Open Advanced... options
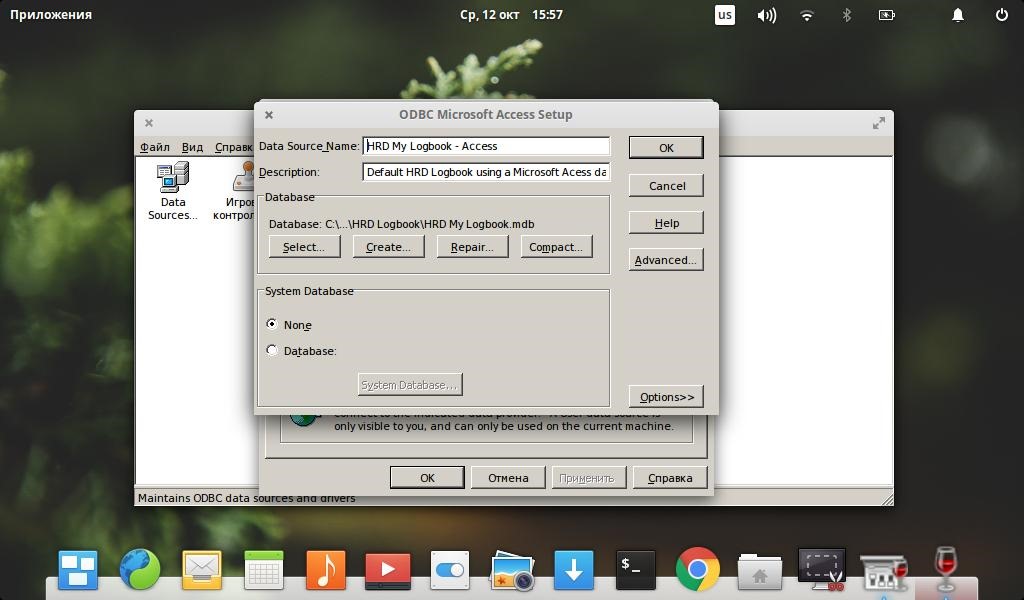This screenshot has width=1024, height=600. [x=666, y=260]
